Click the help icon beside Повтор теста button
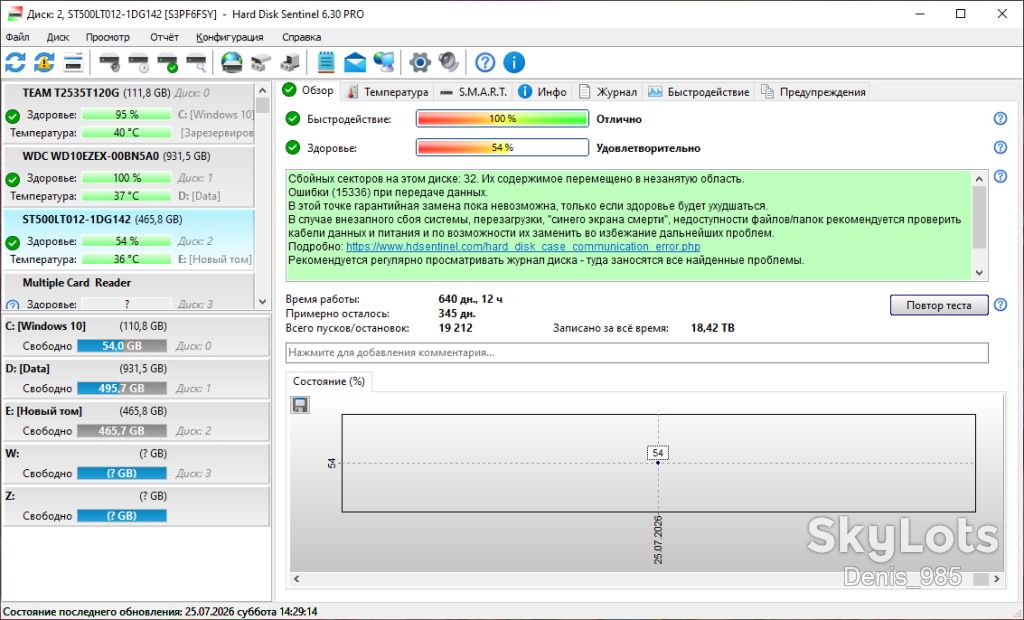 pos(1000,304)
